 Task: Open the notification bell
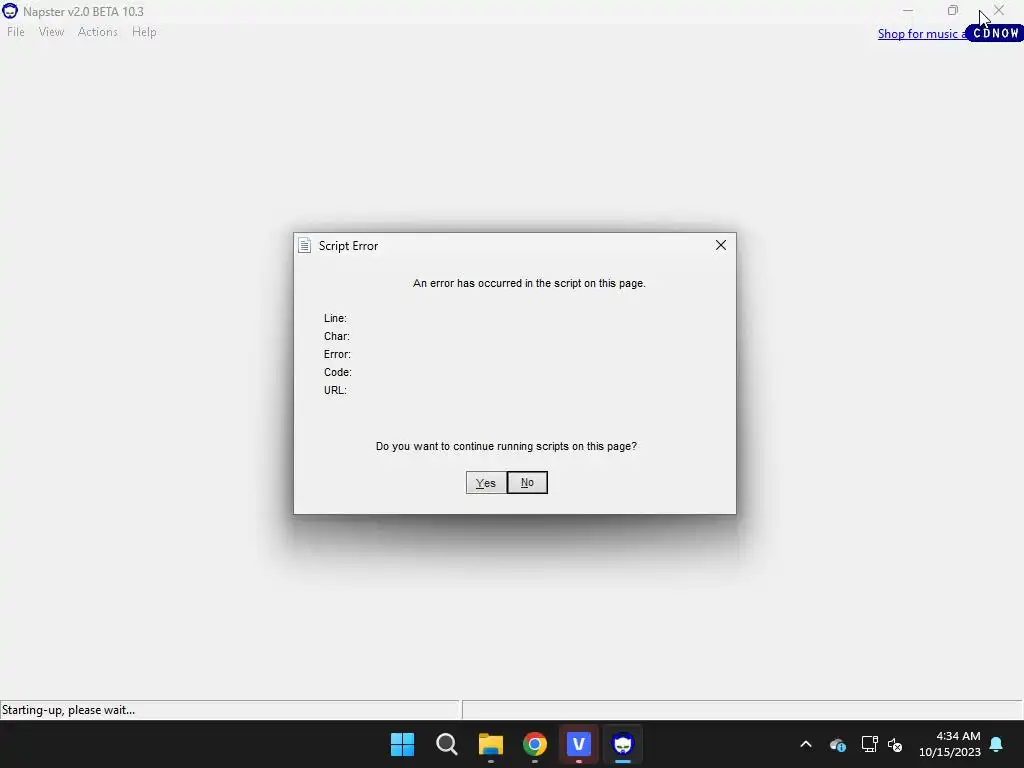pos(997,744)
